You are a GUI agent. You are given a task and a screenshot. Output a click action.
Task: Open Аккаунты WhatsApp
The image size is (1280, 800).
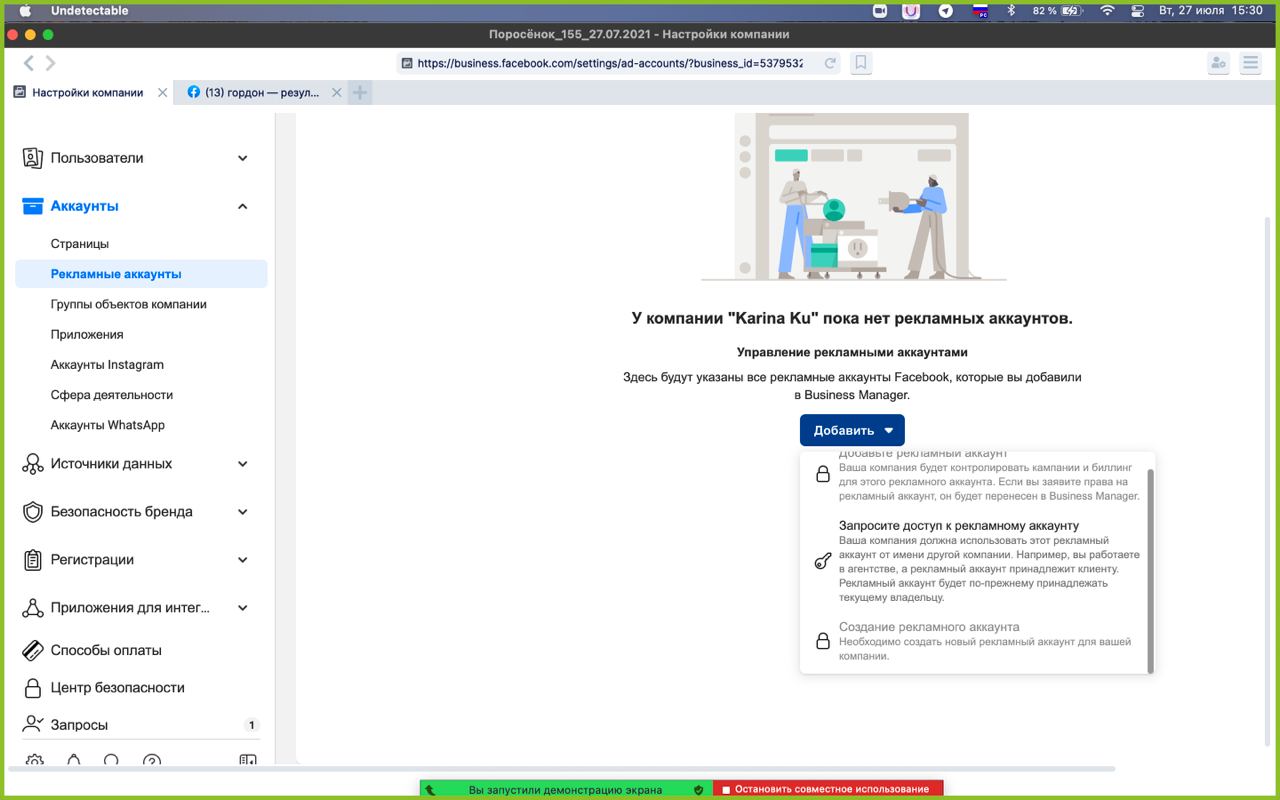108,425
